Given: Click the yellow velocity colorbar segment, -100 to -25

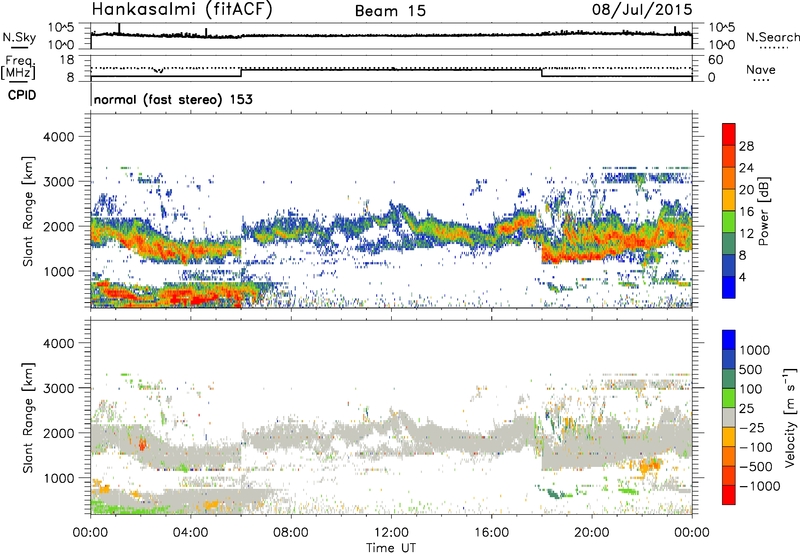Looking at the screenshot, I should tap(729, 437).
